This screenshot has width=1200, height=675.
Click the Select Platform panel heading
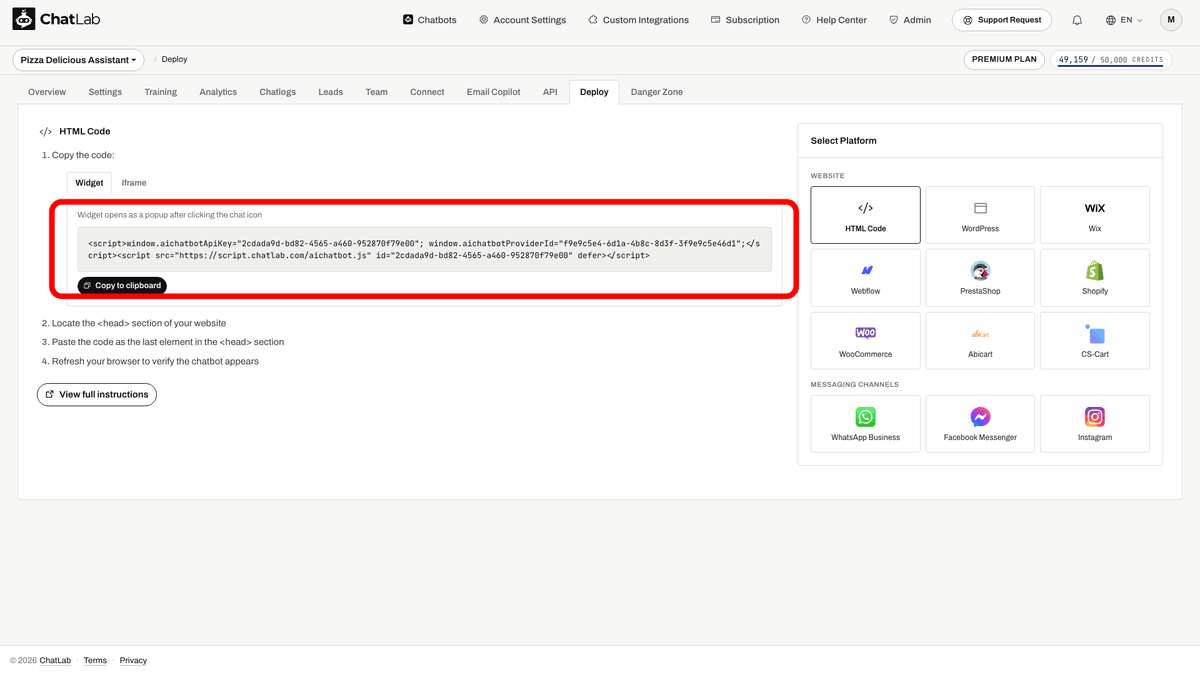point(844,141)
